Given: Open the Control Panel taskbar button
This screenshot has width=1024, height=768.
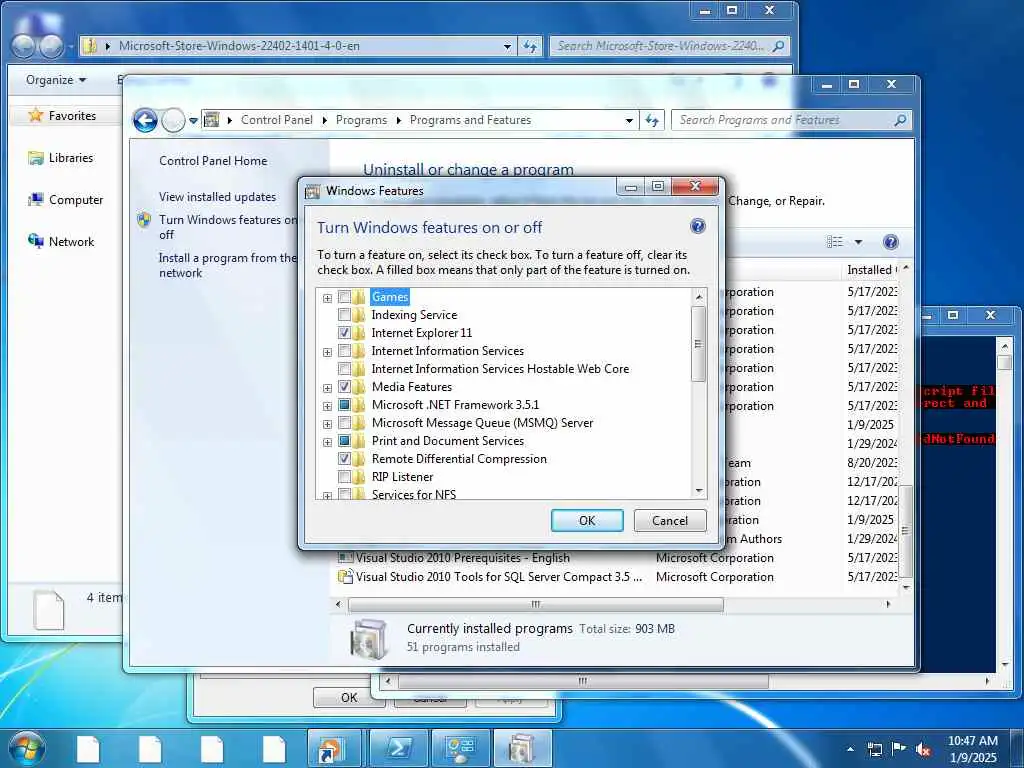Looking at the screenshot, I should 460,748.
